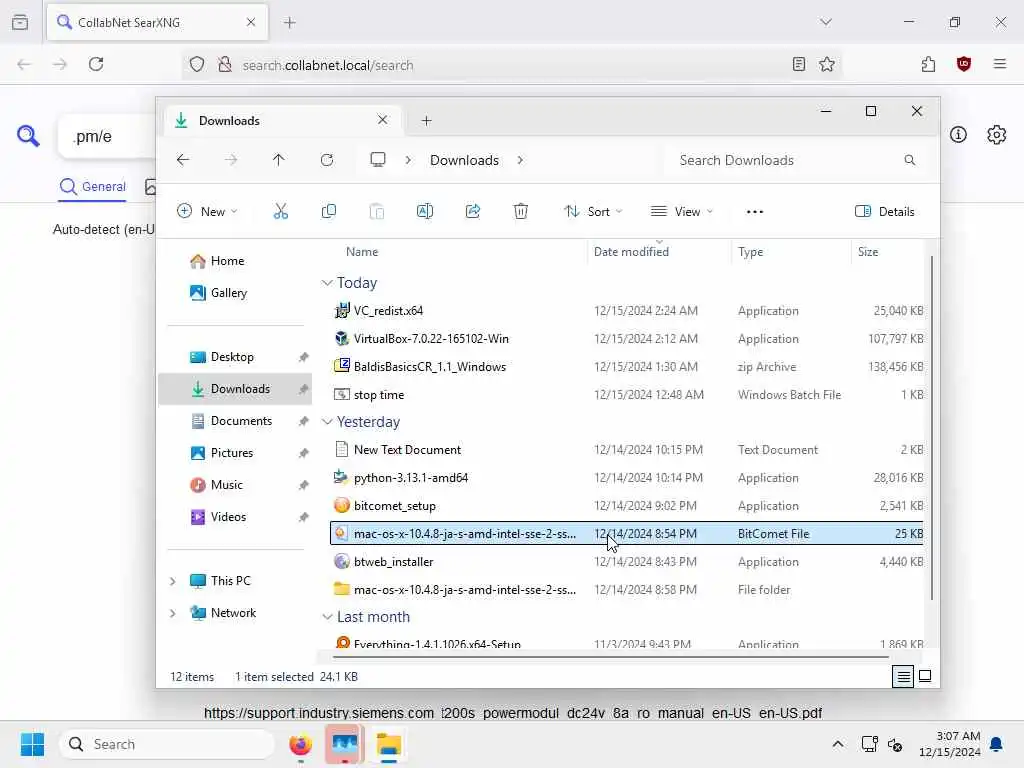1024x768 pixels.
Task: Open Firefox reader view icon
Action: [x=798, y=64]
